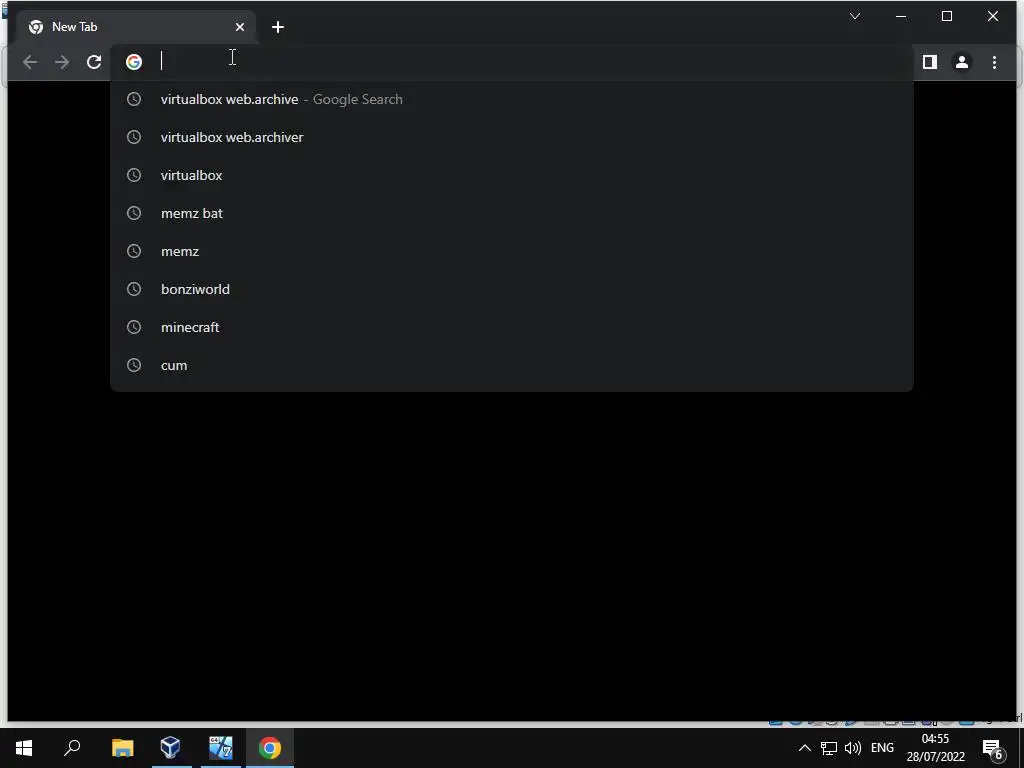Click history clock icon beside "memz bat"
Screen dimensions: 1024x768
[x=134, y=213]
